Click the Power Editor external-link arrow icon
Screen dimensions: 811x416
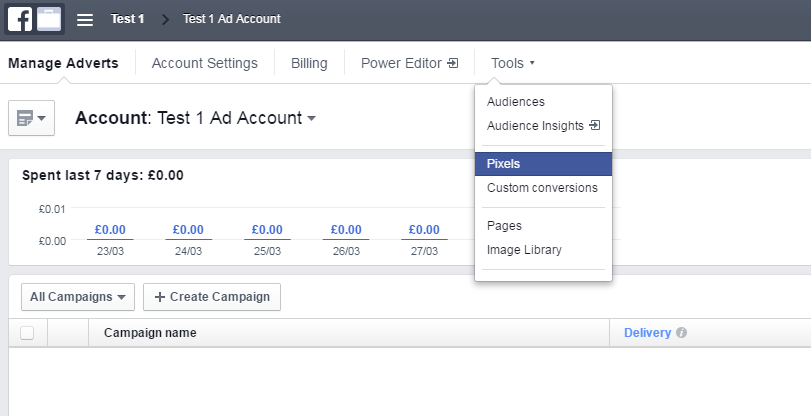click(x=453, y=63)
